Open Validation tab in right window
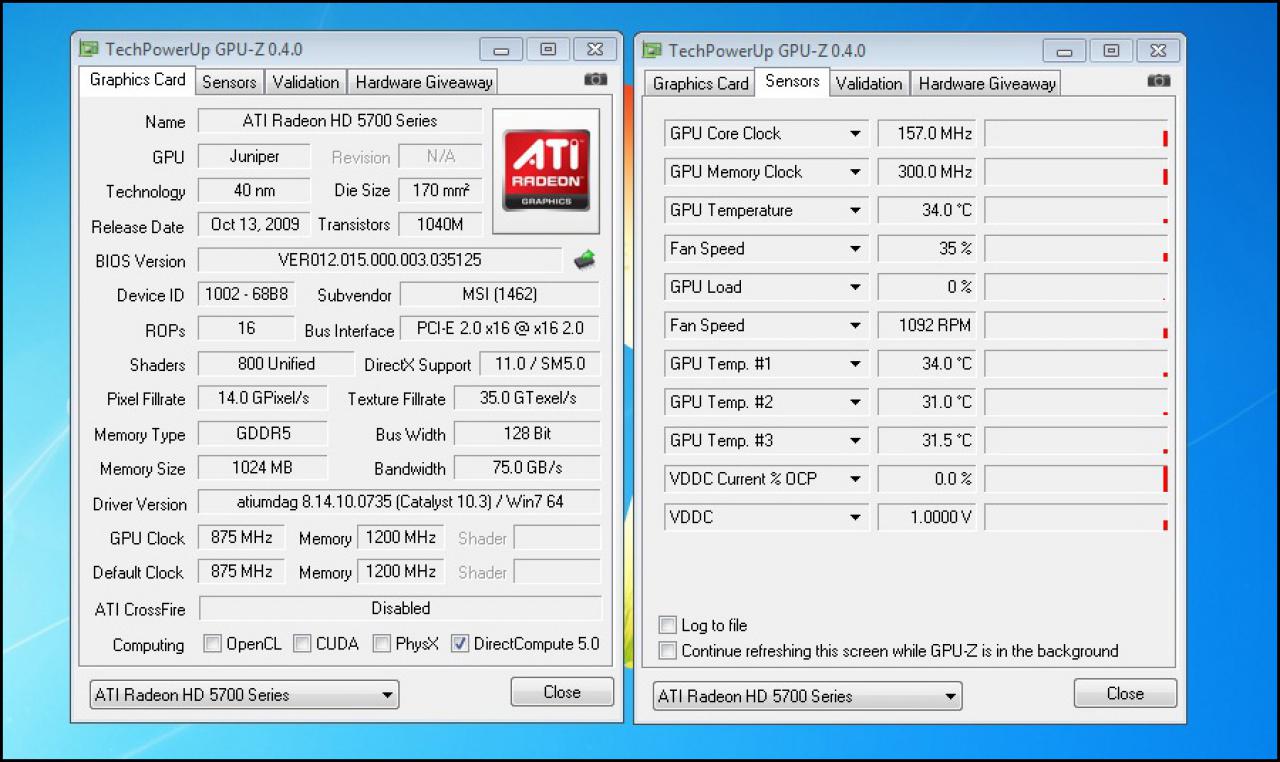The height and width of the screenshot is (762, 1280). coord(868,83)
